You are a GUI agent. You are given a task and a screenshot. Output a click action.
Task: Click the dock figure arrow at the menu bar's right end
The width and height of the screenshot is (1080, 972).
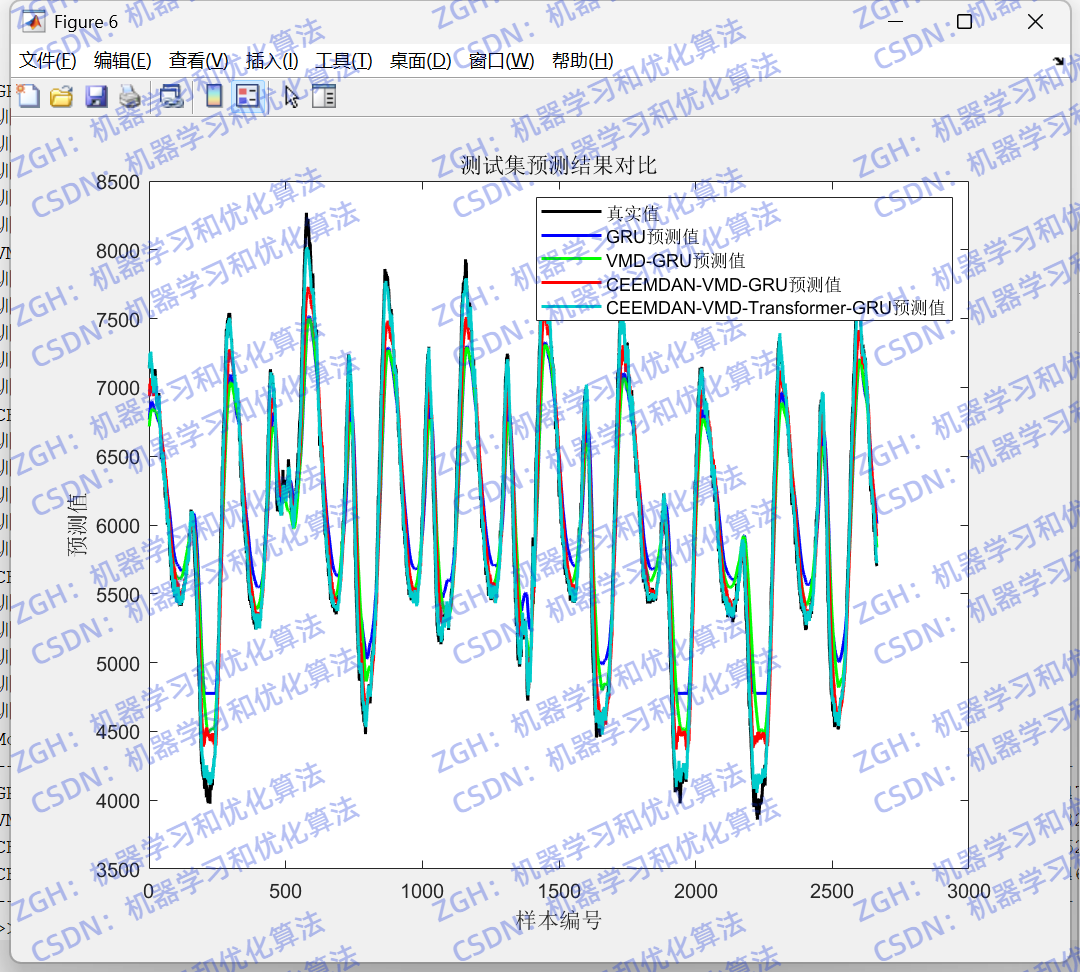(1059, 61)
